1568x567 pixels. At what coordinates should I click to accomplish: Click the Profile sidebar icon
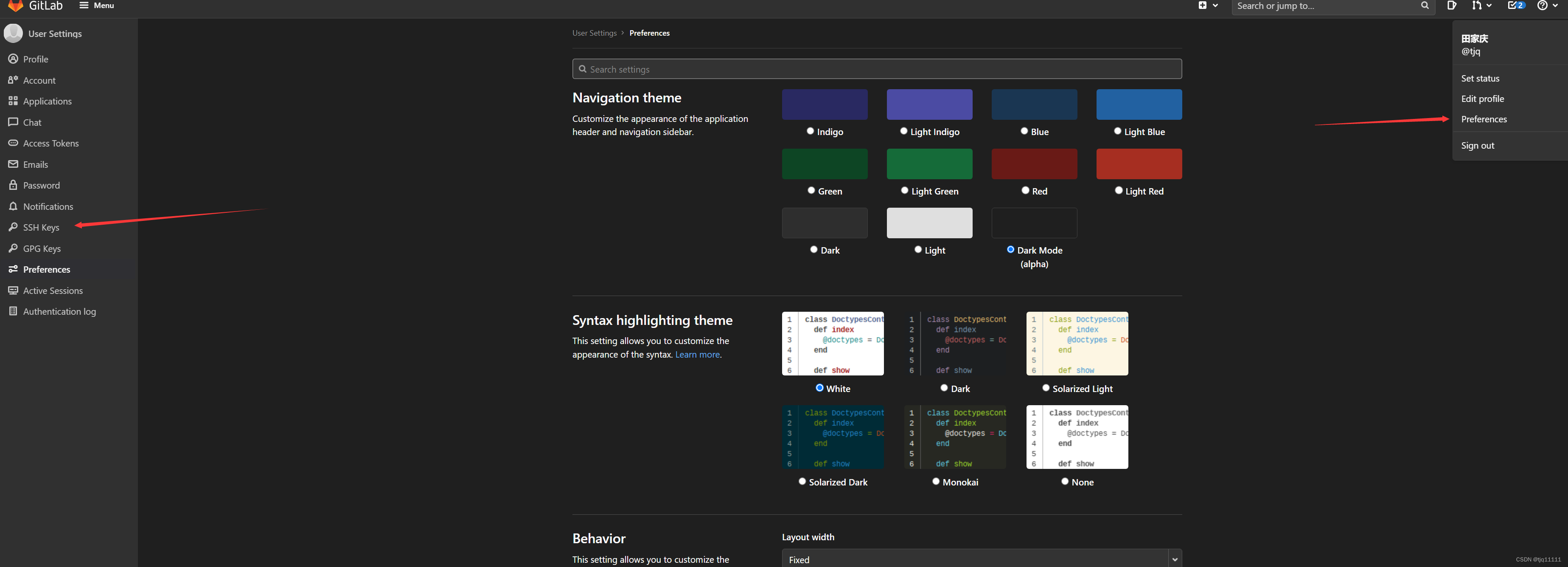tap(13, 59)
